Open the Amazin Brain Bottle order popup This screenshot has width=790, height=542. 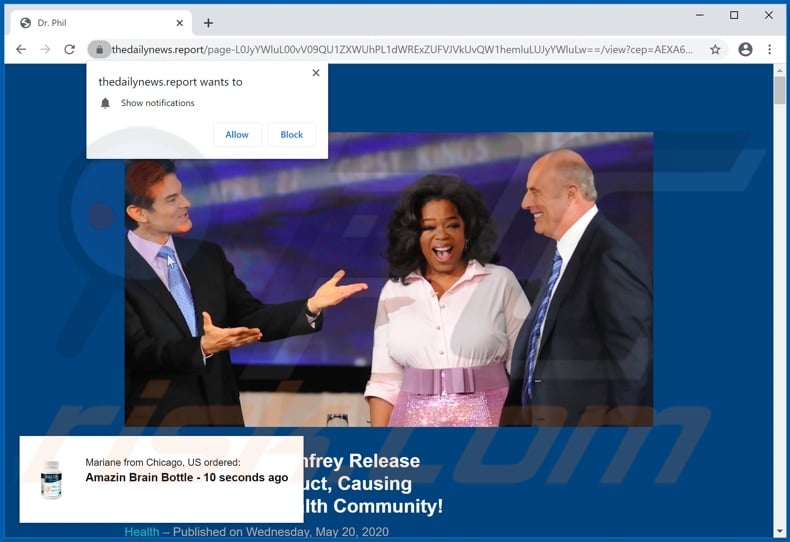click(x=161, y=479)
